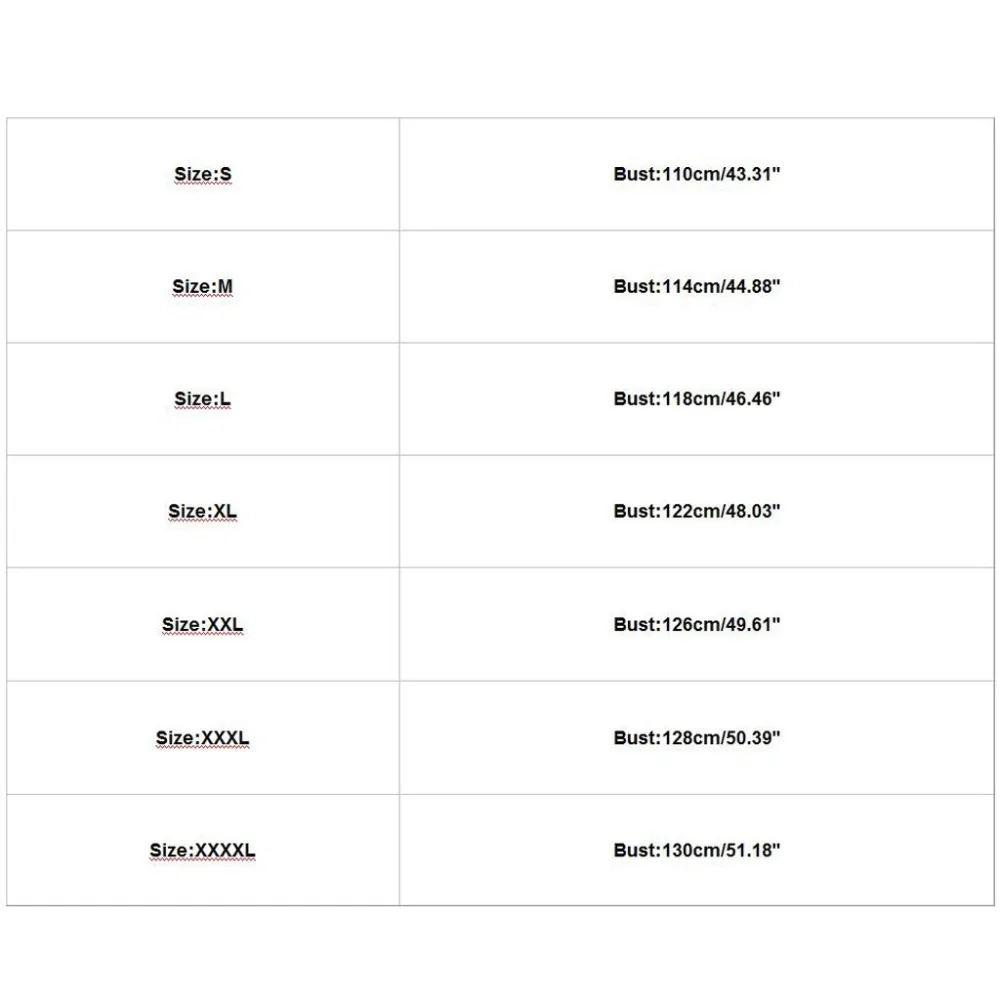Viewport: 1000px width, 1000px height.
Task: Click empty space left of Size:XXXXL
Action: 78,850
